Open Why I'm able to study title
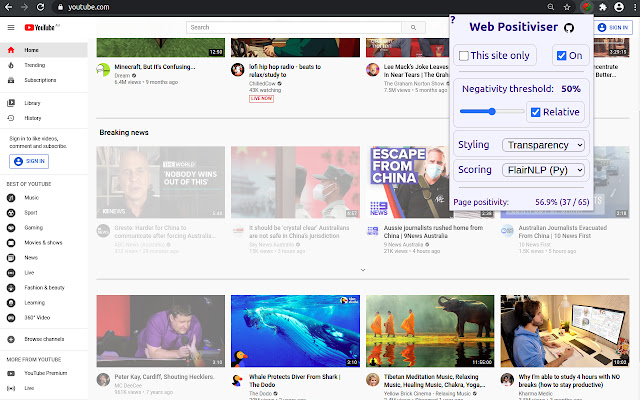 (569, 381)
